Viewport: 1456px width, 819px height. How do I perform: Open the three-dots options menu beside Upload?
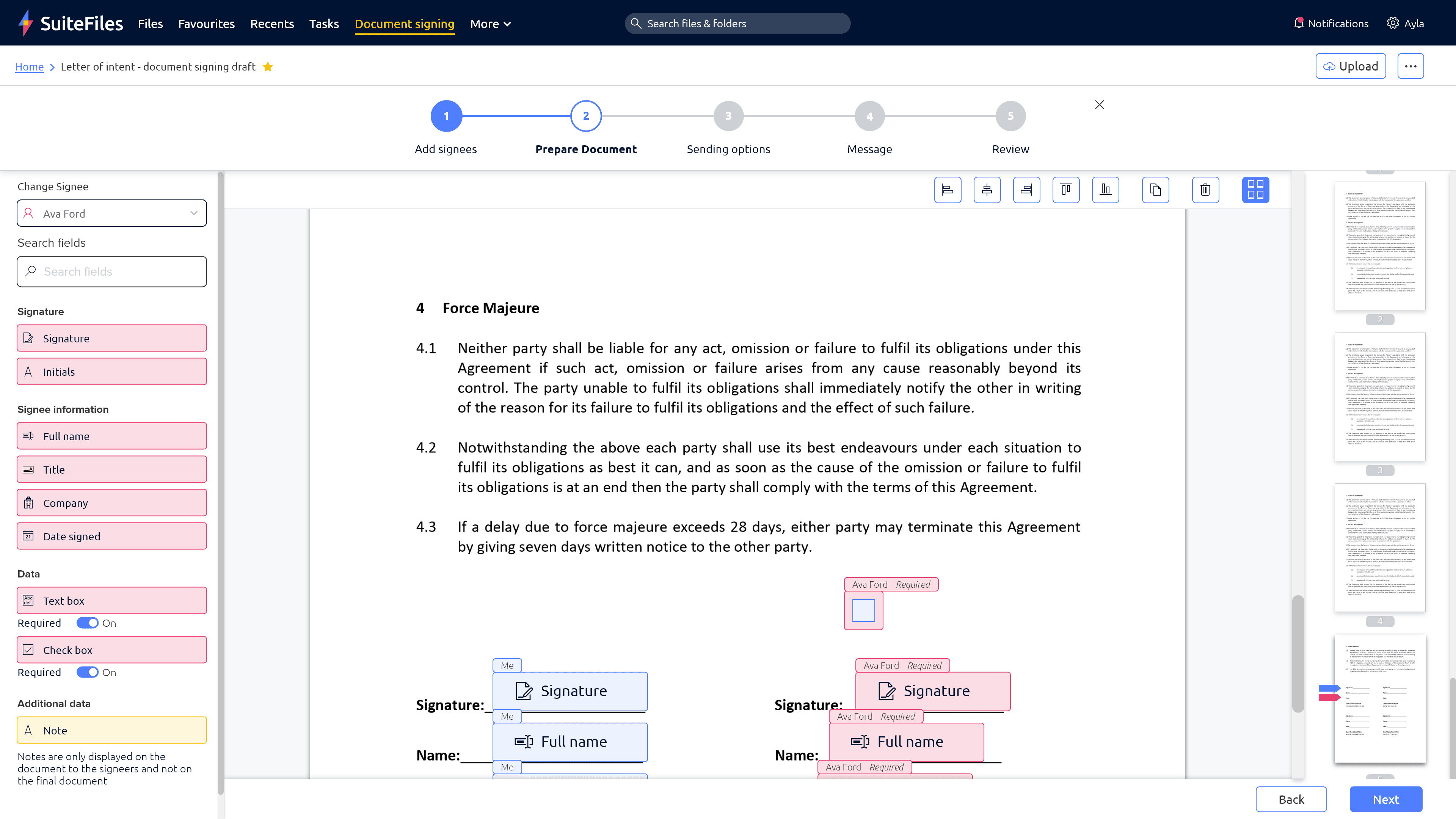point(1410,67)
